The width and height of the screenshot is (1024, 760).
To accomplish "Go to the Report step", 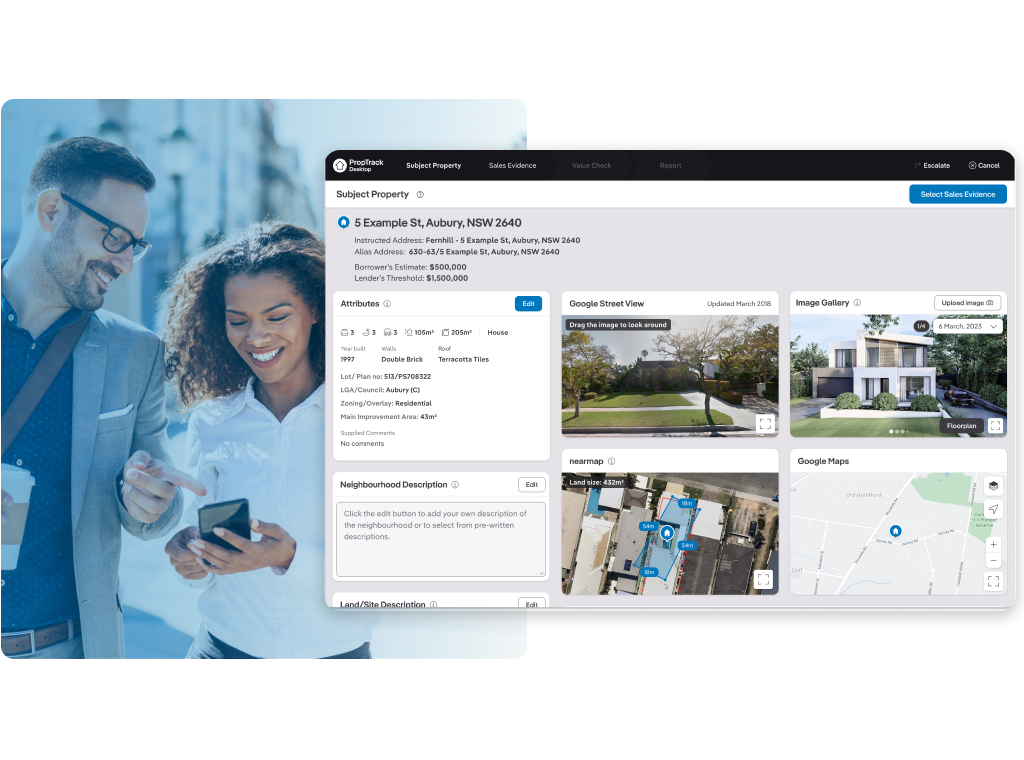I will 671,166.
